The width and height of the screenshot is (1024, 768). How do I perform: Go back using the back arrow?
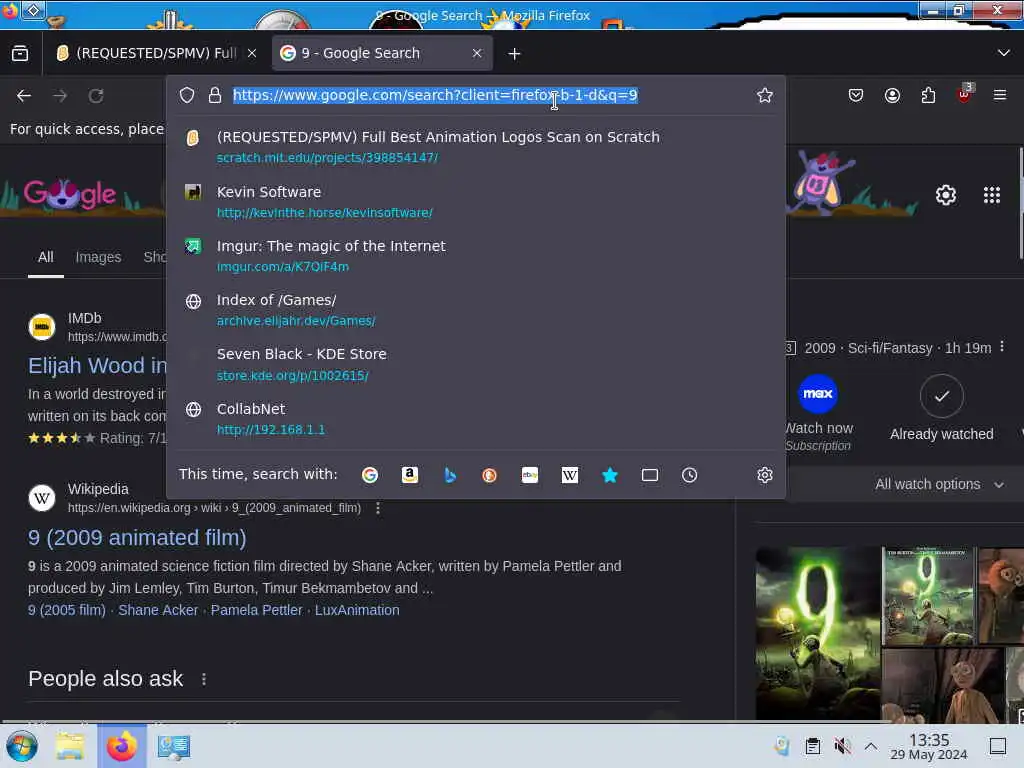[x=24, y=96]
